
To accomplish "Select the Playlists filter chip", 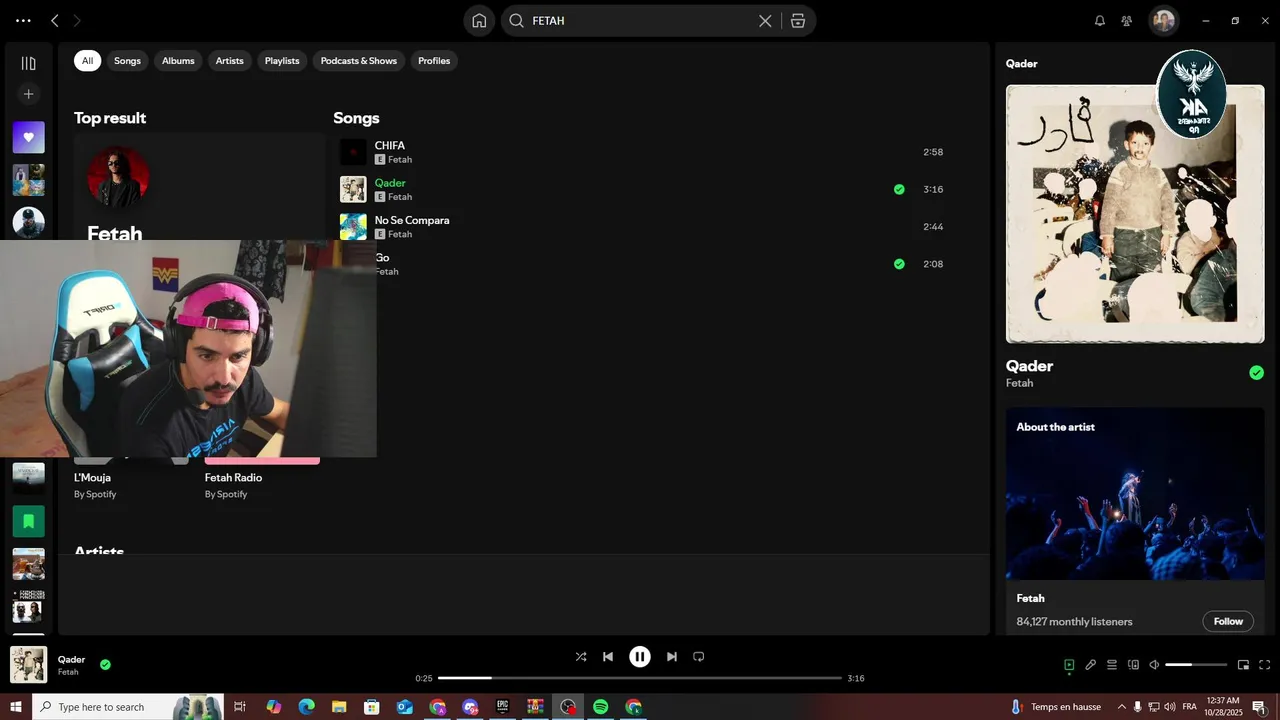I will (x=282, y=61).
